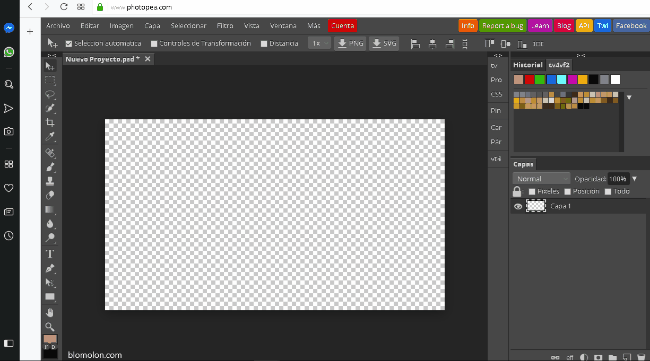The image size is (650, 361).
Task: Open the Blog link button
Action: point(564,26)
